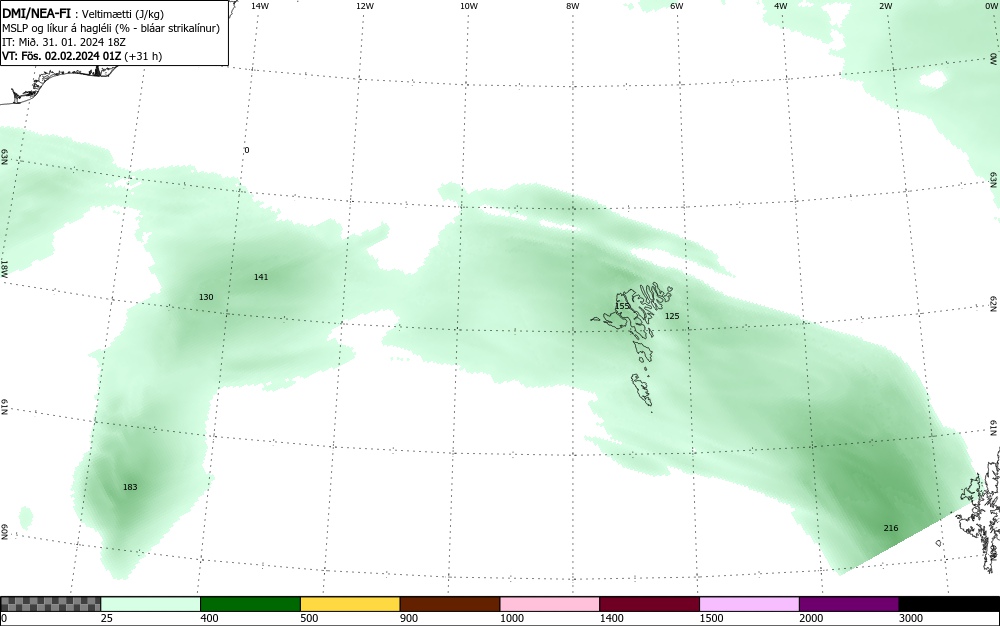Click the Veltimætti (J/kg) label
Viewport: 1000px width, 626px height.
(x=122, y=15)
